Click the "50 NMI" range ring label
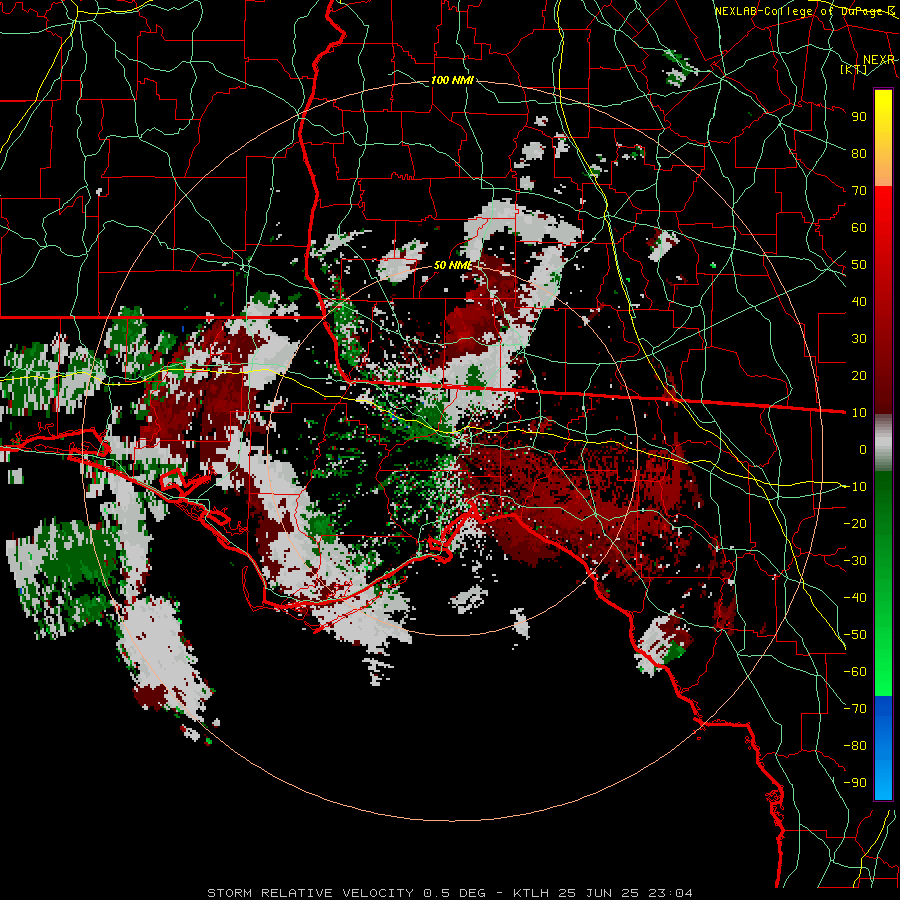900x900 pixels. click(453, 265)
